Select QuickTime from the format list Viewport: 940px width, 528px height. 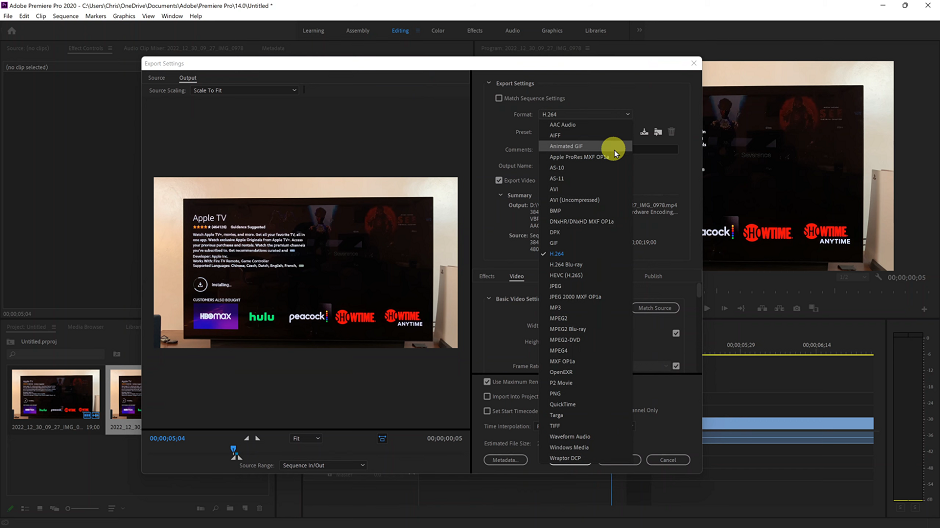[585, 405]
